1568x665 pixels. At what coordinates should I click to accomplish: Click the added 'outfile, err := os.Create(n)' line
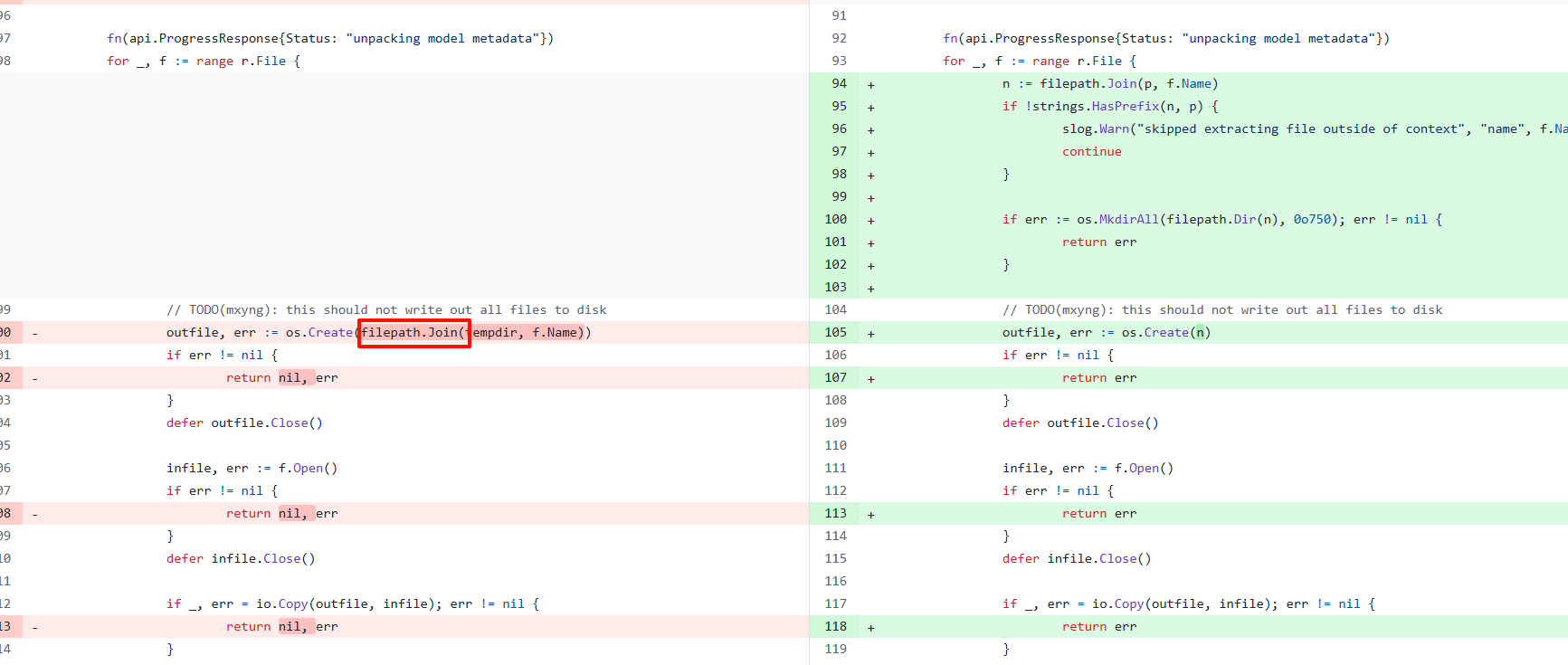point(1107,332)
